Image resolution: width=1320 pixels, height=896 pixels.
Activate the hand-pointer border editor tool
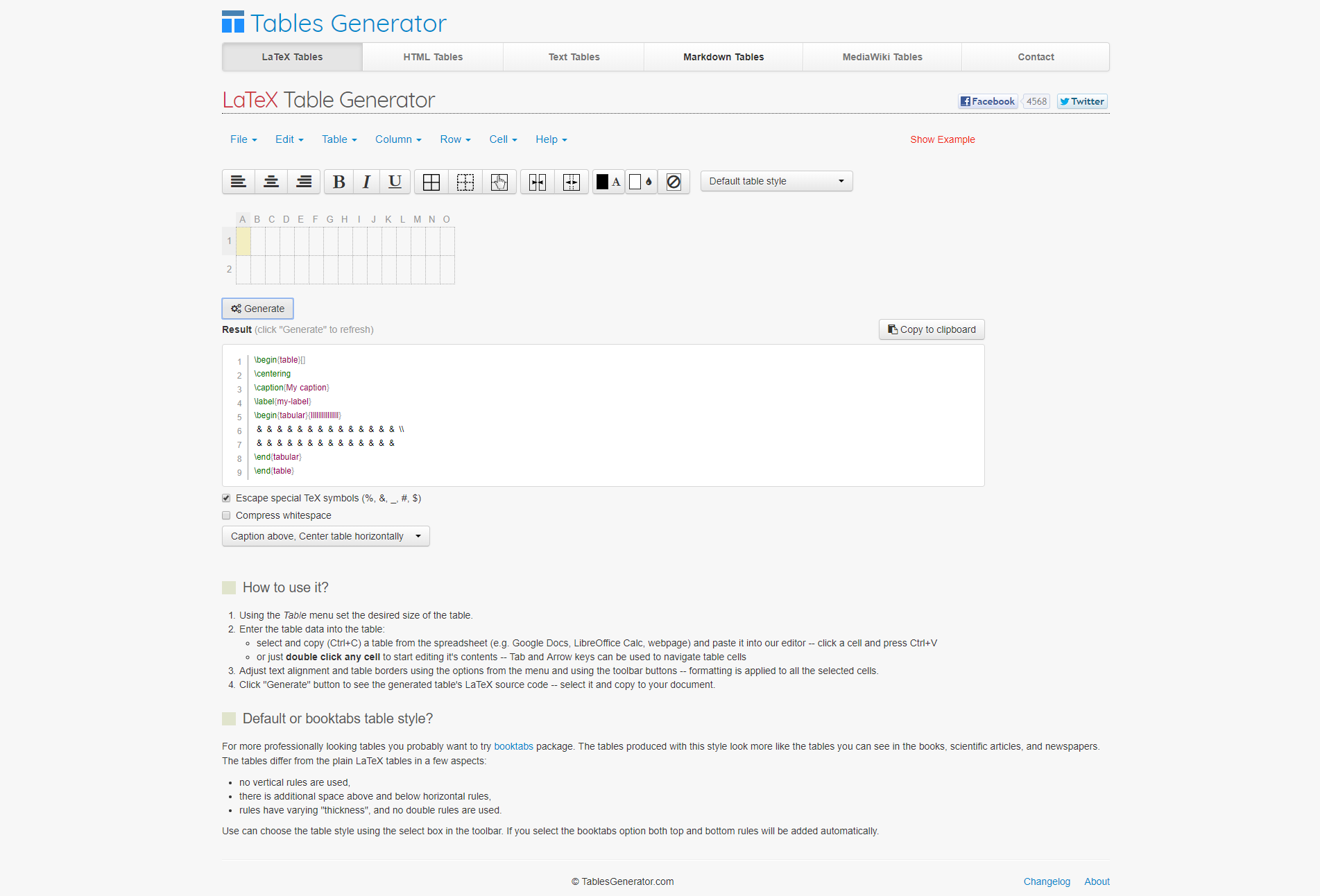499,182
